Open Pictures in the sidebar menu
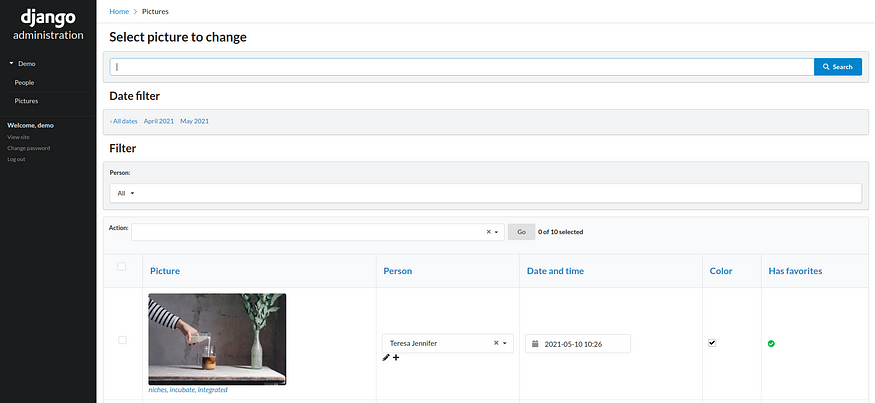The height and width of the screenshot is (403, 875). (26, 101)
